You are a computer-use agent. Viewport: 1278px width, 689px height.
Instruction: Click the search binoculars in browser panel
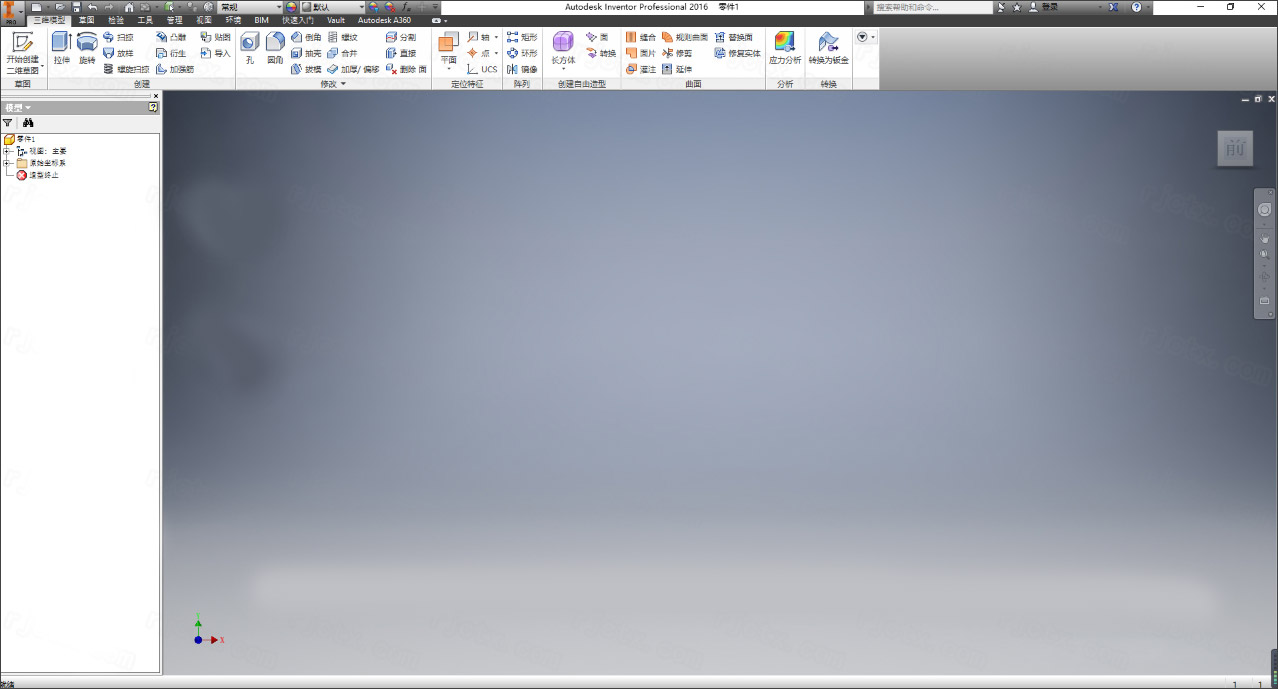coord(30,122)
